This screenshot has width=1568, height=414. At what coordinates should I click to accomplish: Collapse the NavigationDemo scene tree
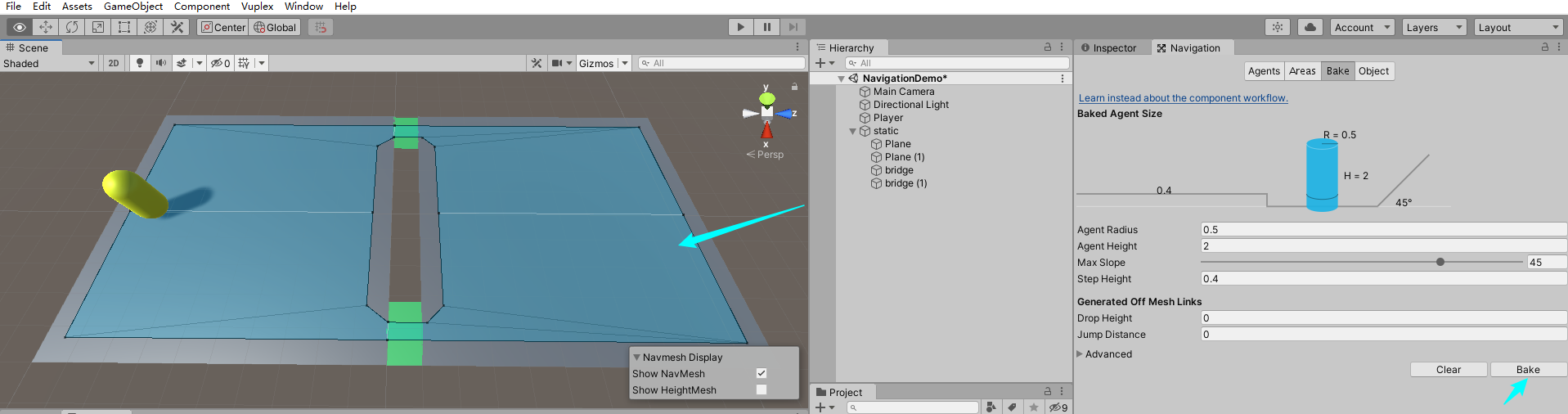pos(841,79)
